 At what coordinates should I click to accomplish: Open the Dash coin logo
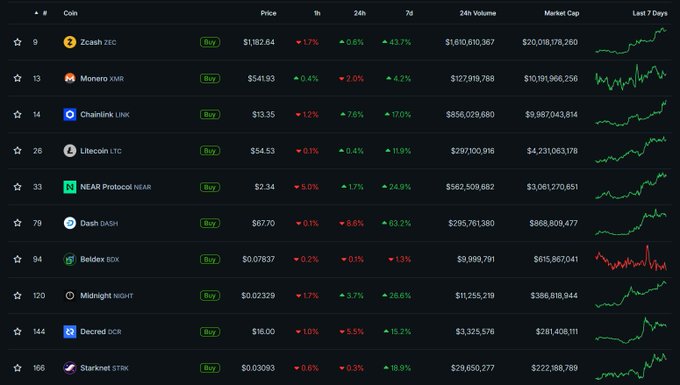tap(70, 223)
